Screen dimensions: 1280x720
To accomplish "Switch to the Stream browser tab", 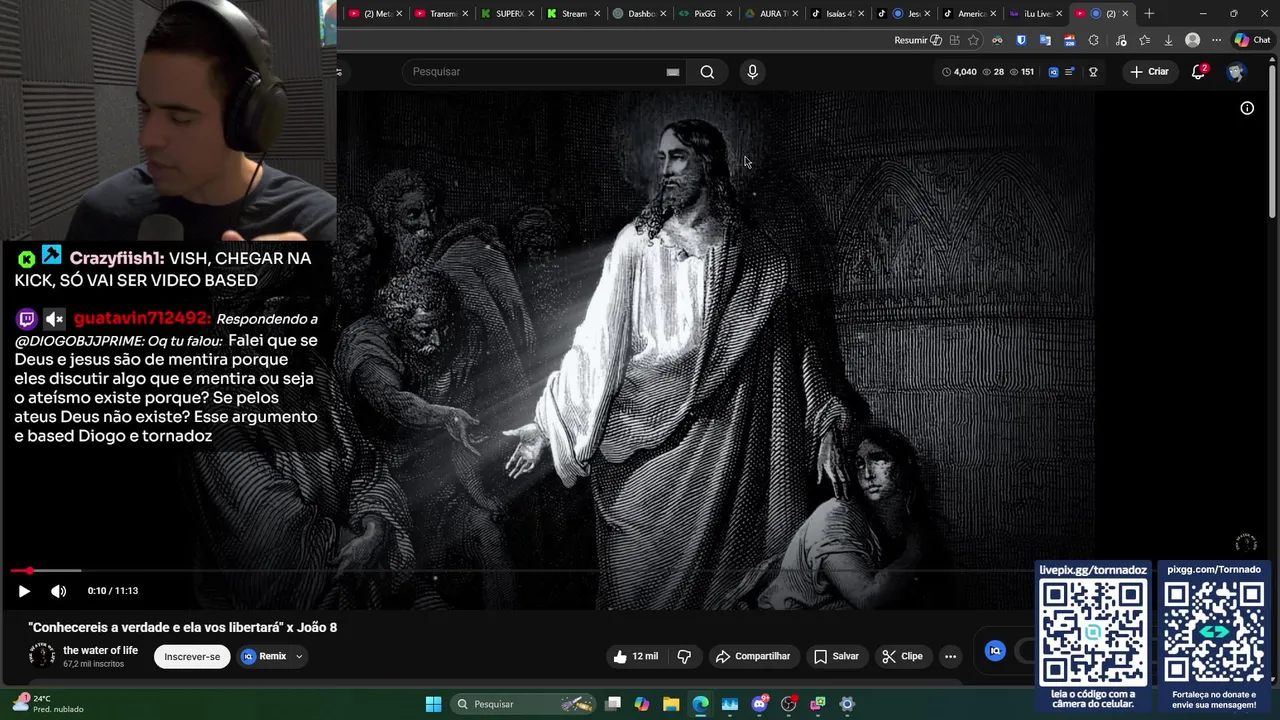I will (x=572, y=14).
